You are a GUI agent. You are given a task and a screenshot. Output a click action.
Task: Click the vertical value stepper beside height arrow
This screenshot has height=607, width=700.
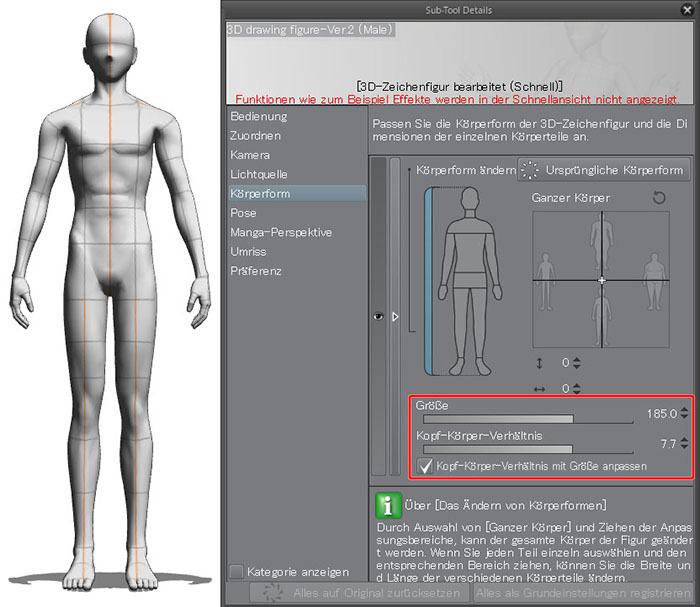tap(577, 363)
